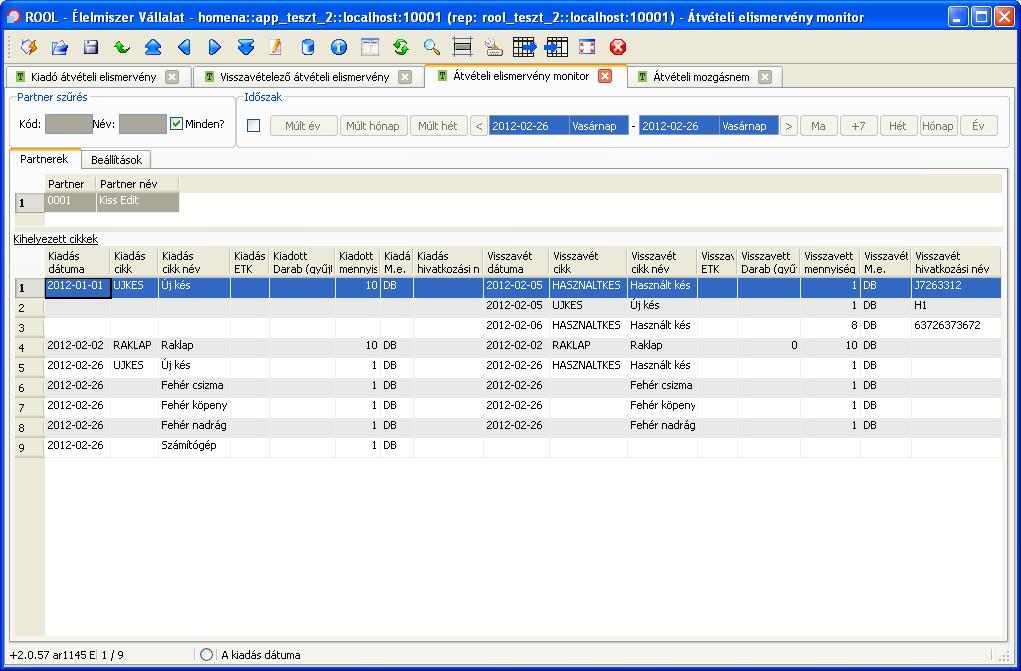The width and height of the screenshot is (1021, 671).
Task: Click the blue info icon
Action: point(339,47)
